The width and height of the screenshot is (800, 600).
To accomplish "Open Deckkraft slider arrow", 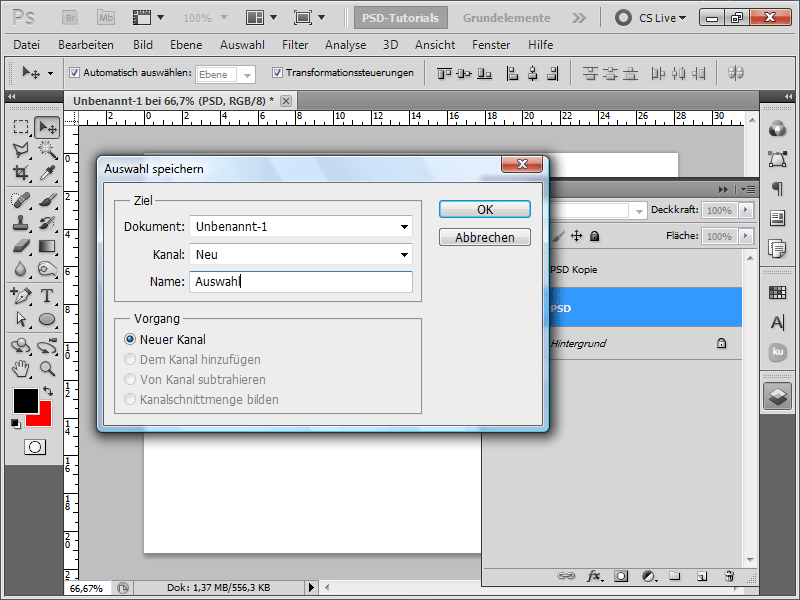I will coord(746,210).
